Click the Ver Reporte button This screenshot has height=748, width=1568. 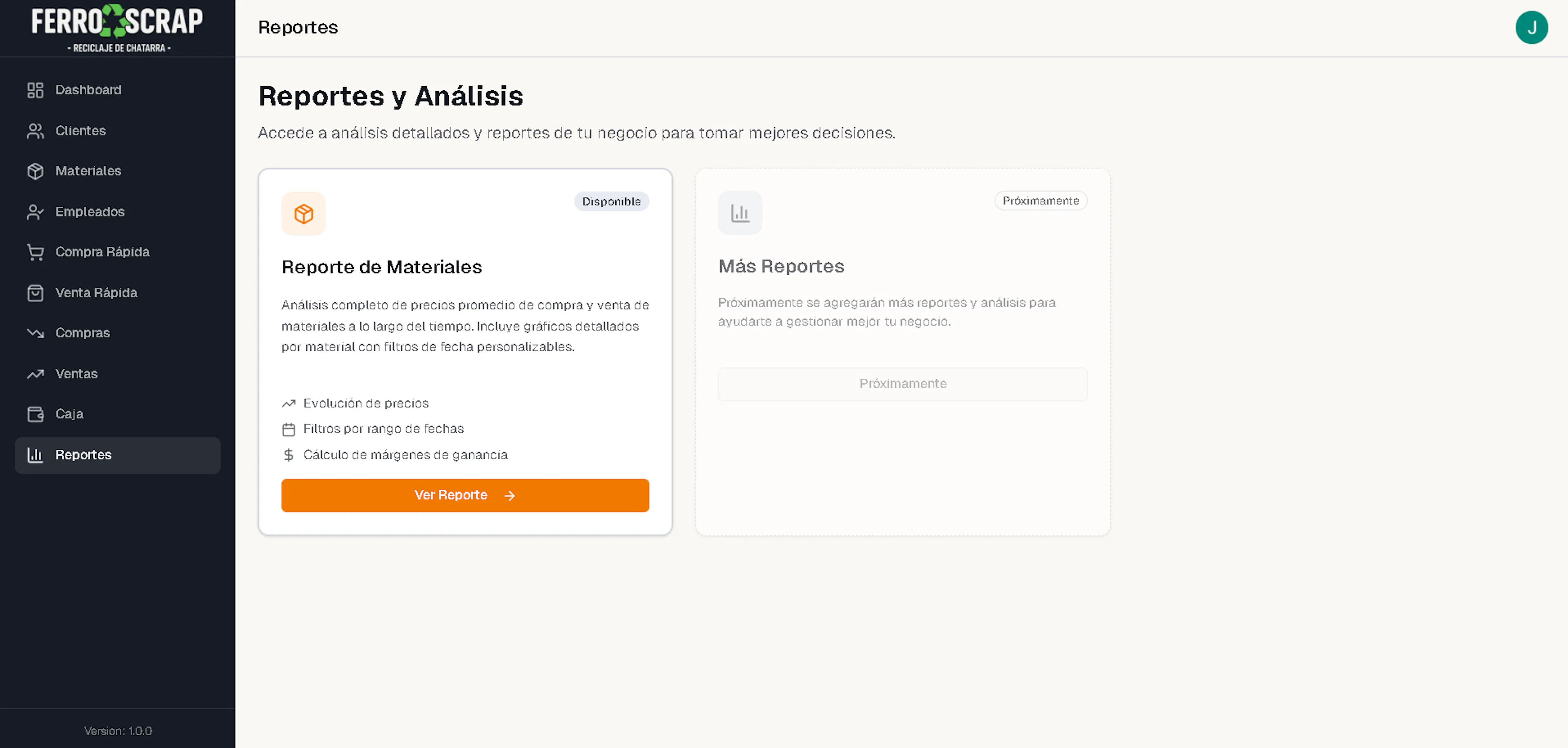point(465,495)
